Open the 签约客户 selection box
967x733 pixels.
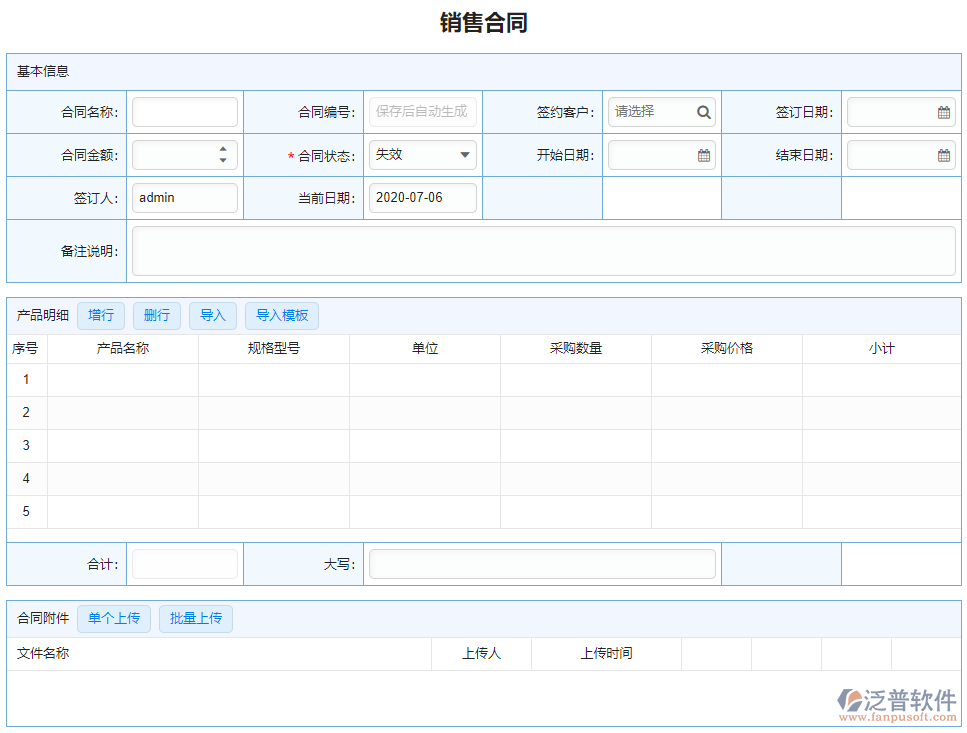[x=650, y=112]
